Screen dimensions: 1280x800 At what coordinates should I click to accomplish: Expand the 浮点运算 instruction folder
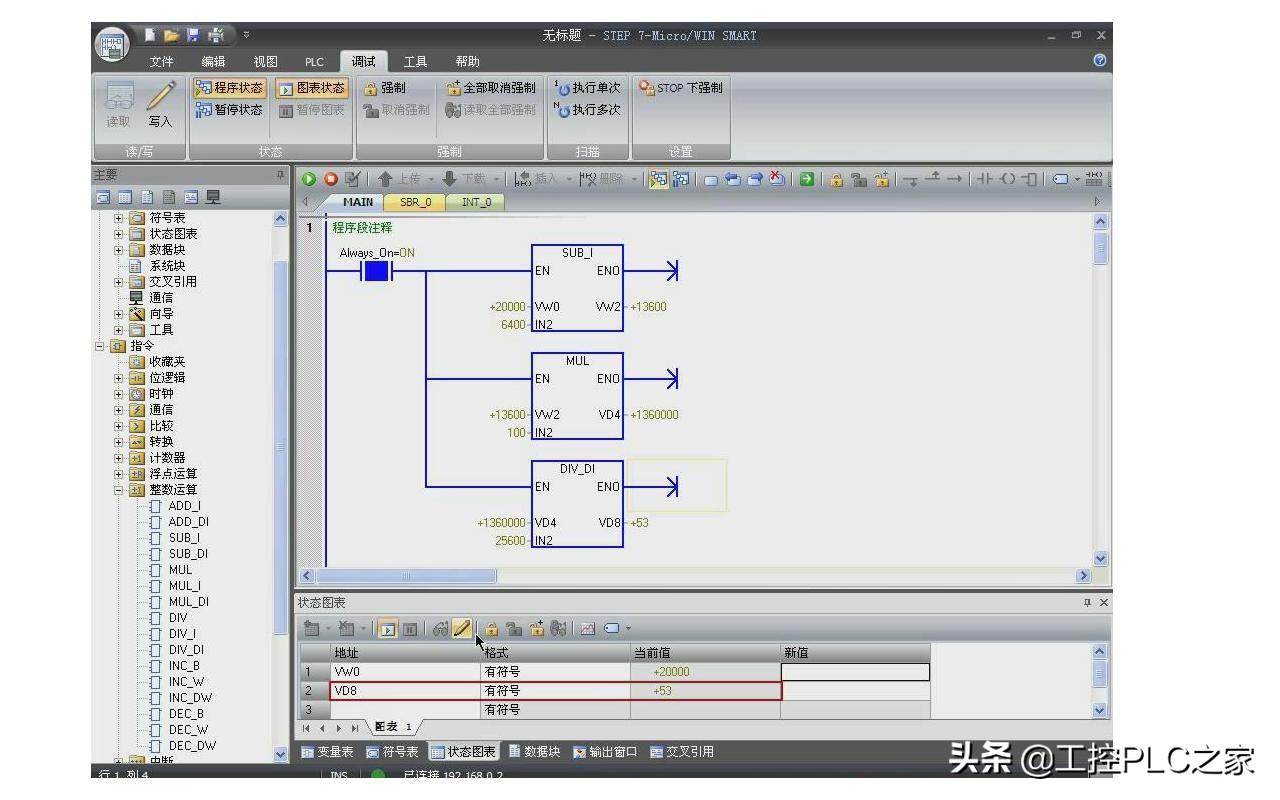tap(120, 474)
